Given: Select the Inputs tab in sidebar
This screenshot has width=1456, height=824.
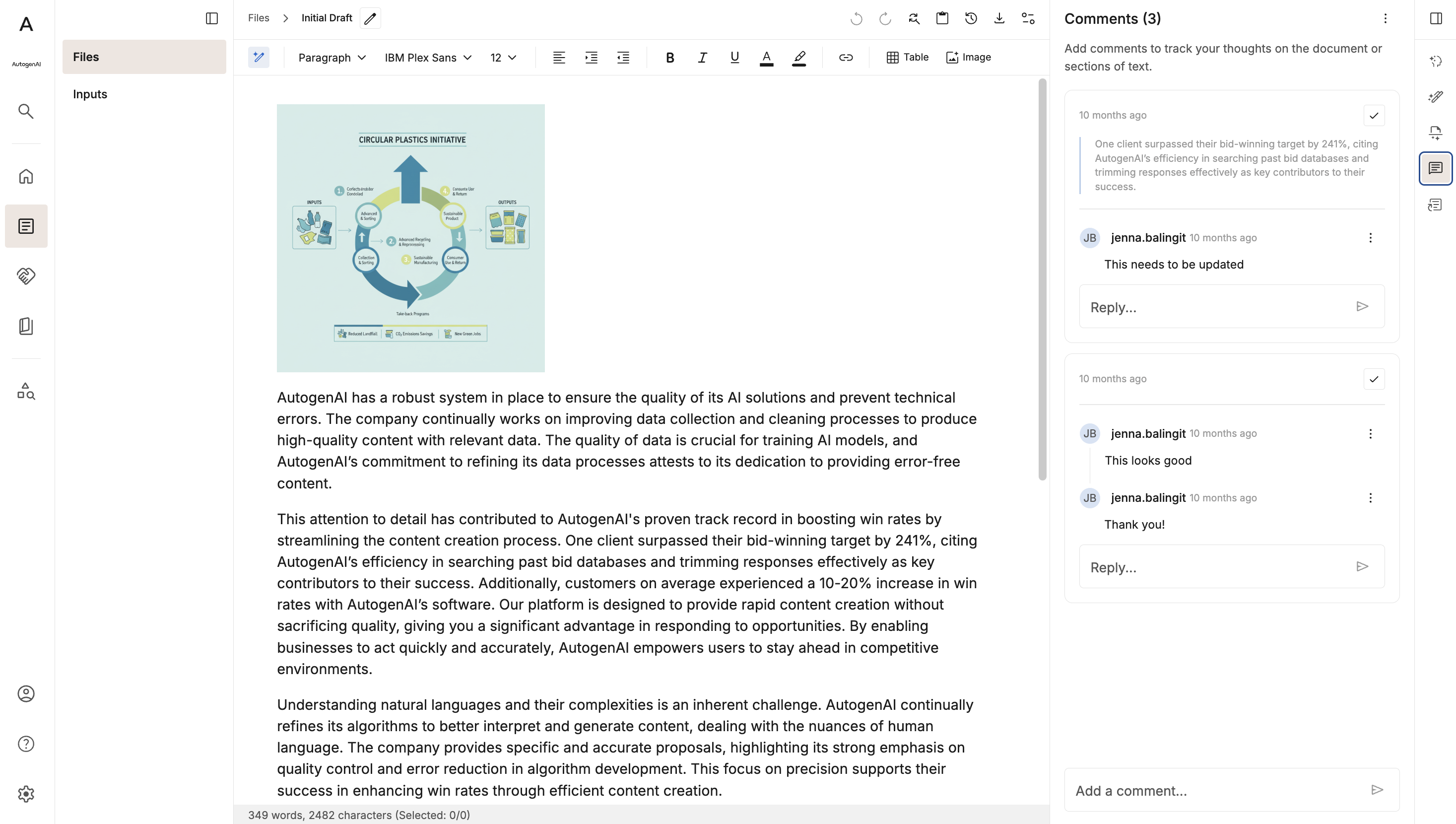Looking at the screenshot, I should pos(144,94).
